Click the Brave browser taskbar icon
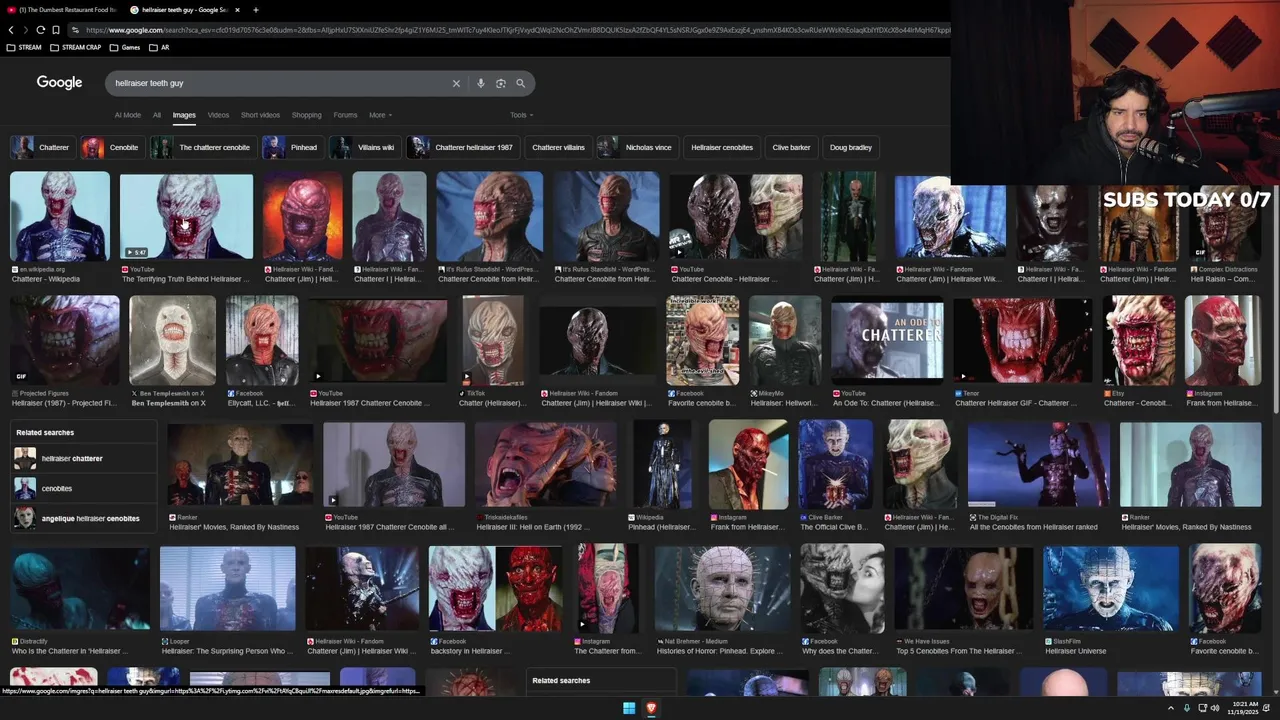The height and width of the screenshot is (720, 1280). (x=651, y=708)
